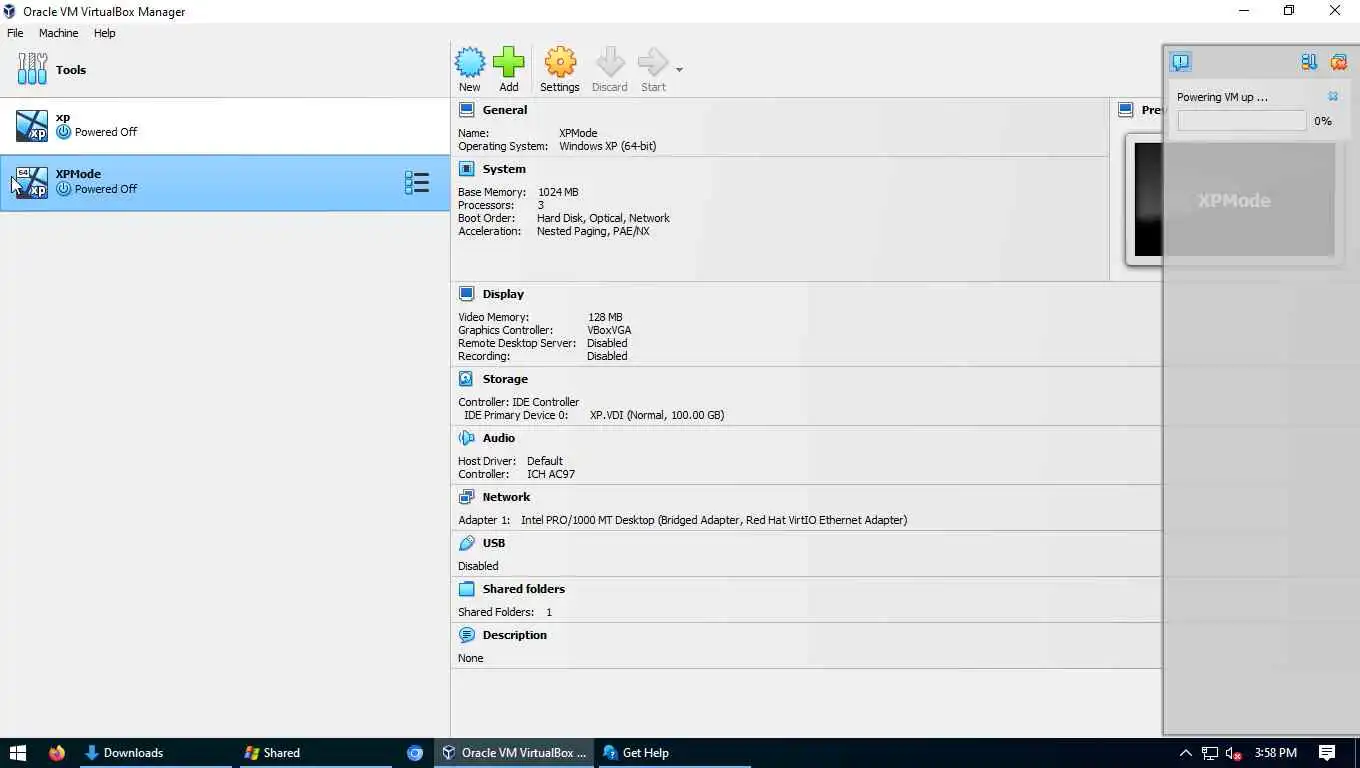
Task: Click the Storage section icon
Action: (x=466, y=379)
